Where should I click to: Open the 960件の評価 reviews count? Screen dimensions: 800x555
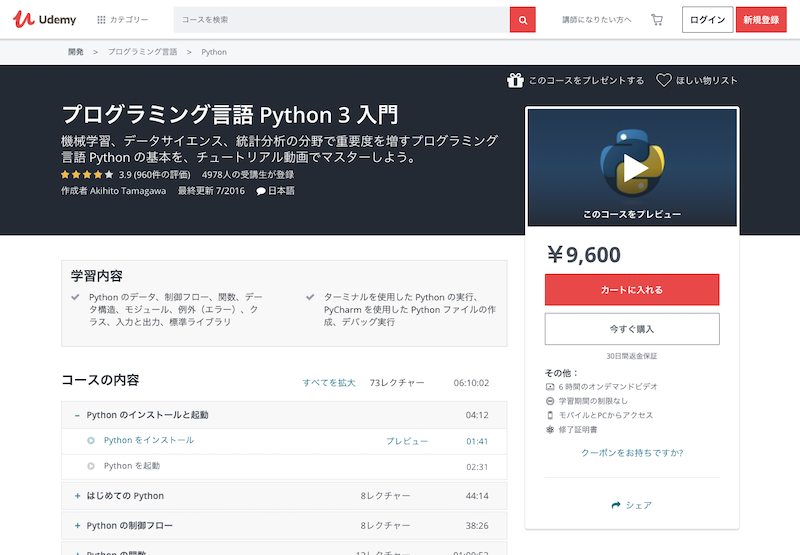pyautogui.click(x=162, y=175)
